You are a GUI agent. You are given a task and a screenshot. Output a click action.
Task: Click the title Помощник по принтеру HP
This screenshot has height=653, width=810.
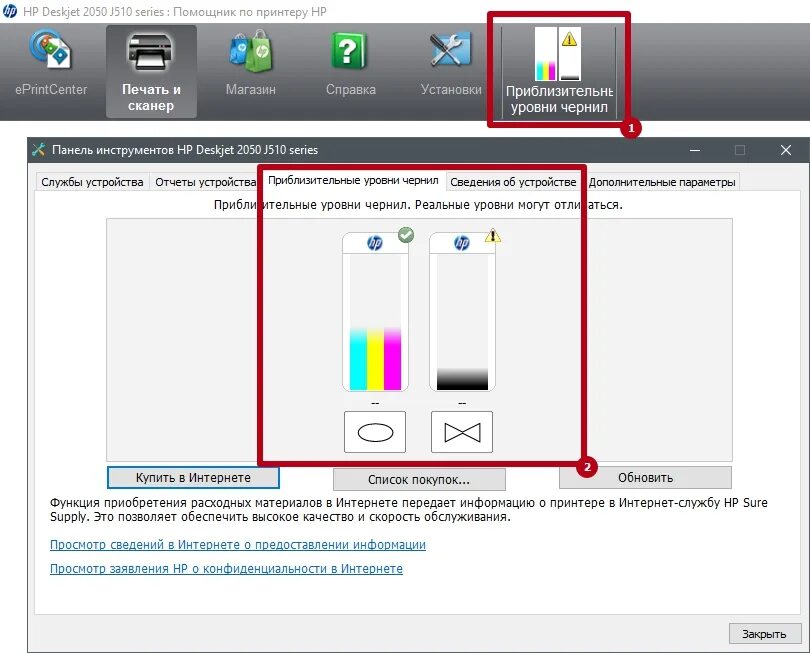(x=250, y=11)
